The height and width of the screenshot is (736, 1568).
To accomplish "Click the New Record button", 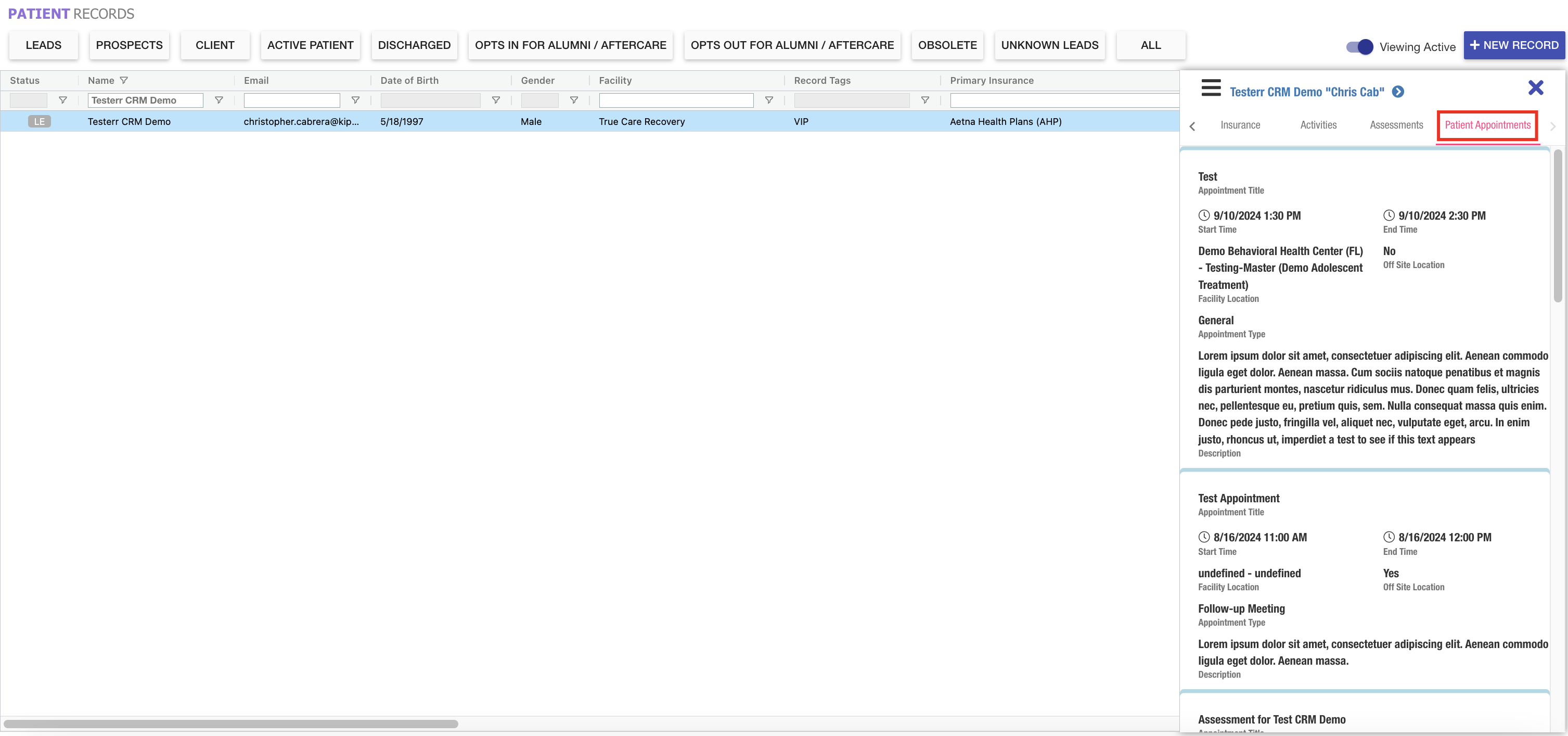I will (1514, 45).
